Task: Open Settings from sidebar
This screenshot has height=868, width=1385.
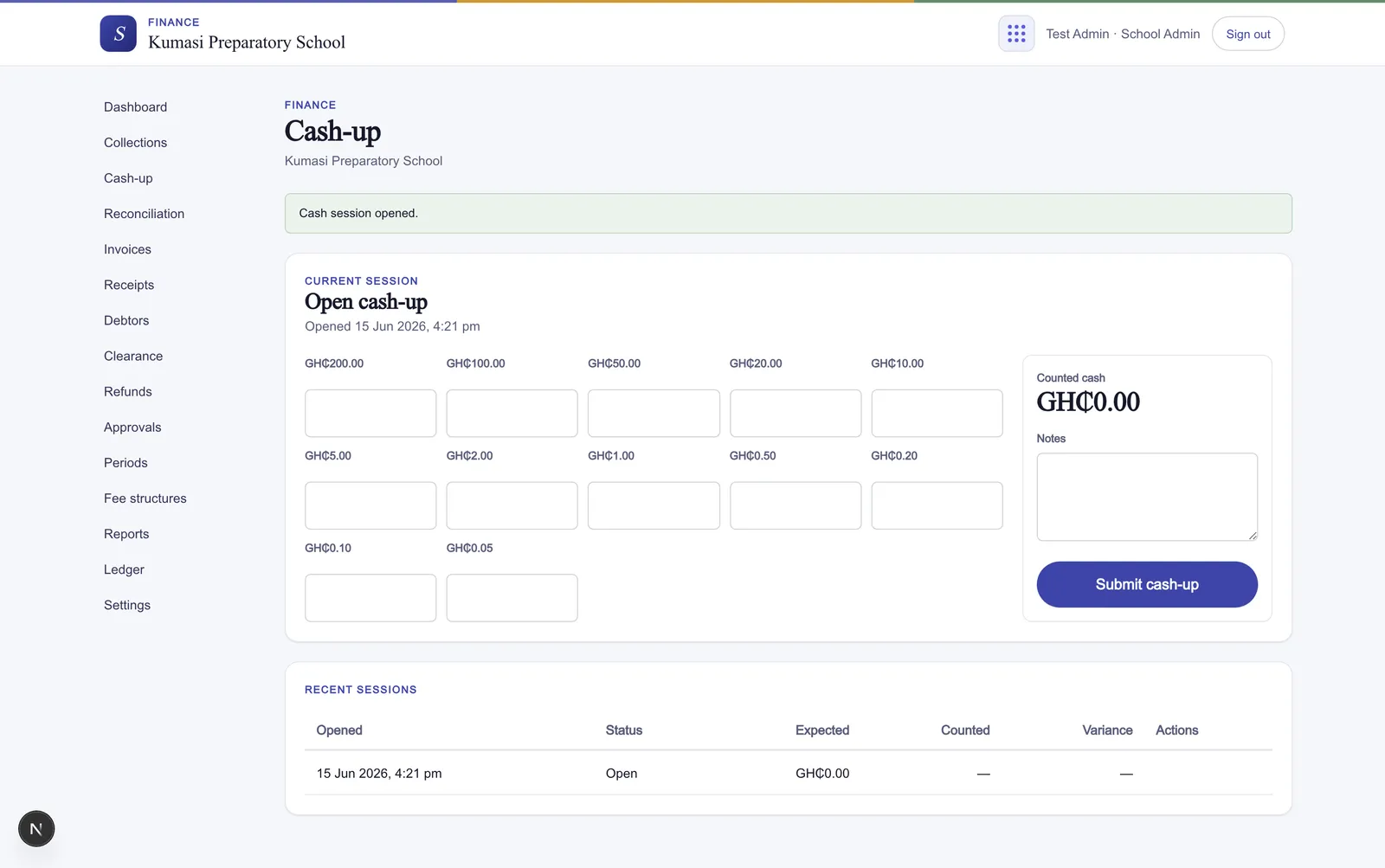Action: click(127, 605)
